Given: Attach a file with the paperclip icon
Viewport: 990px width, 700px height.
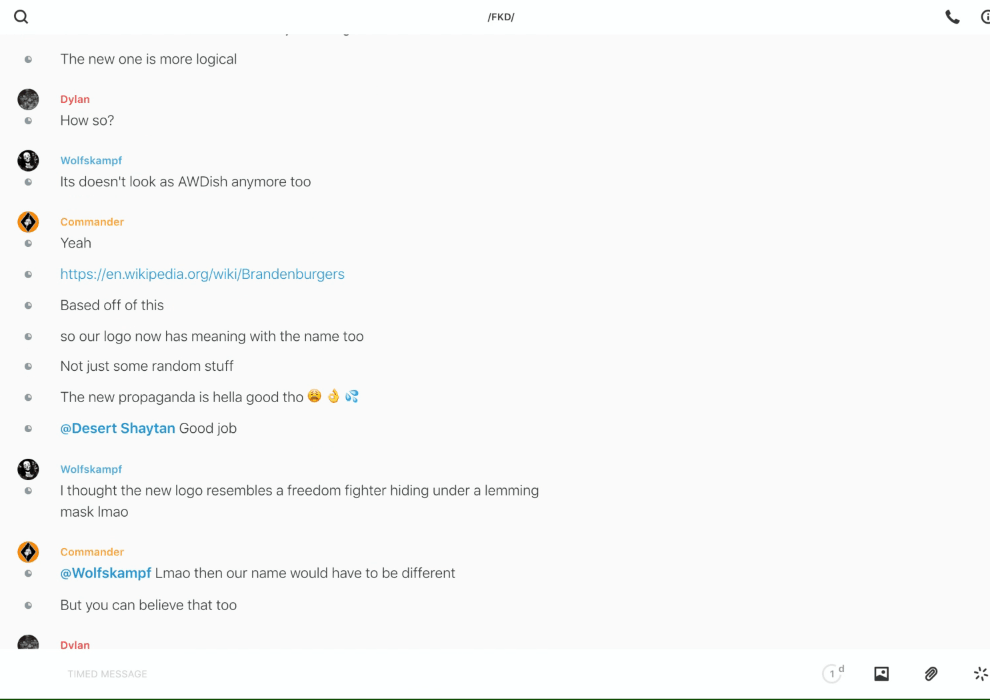Looking at the screenshot, I should tap(931, 674).
